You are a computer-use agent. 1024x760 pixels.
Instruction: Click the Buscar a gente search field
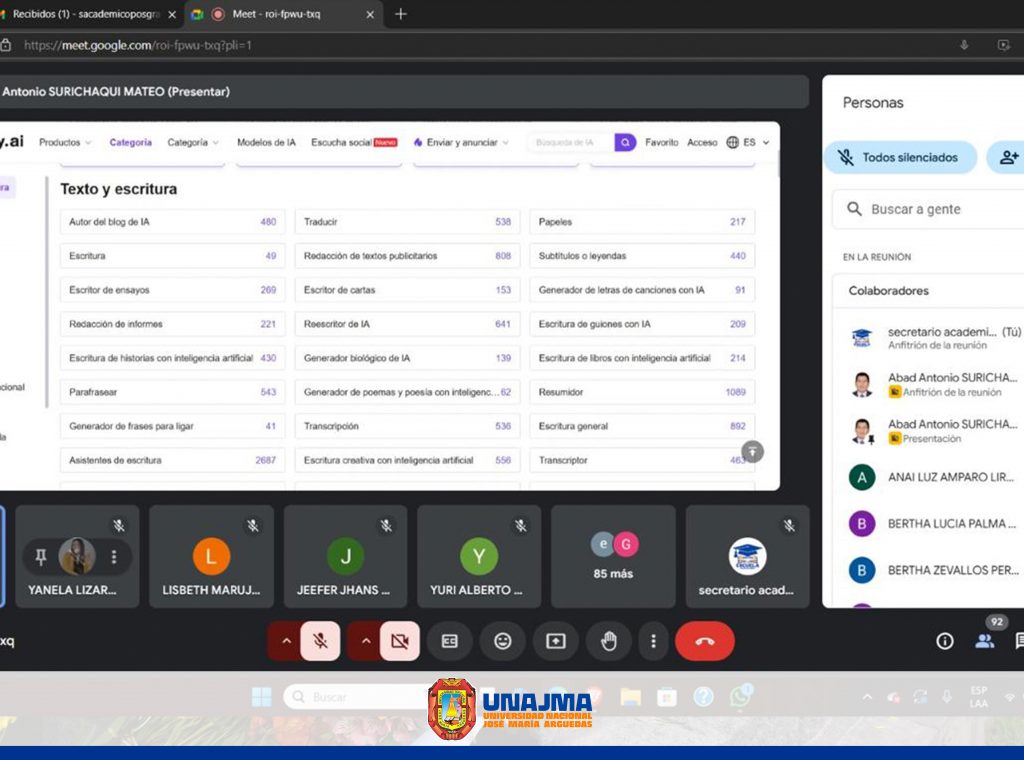pos(929,209)
